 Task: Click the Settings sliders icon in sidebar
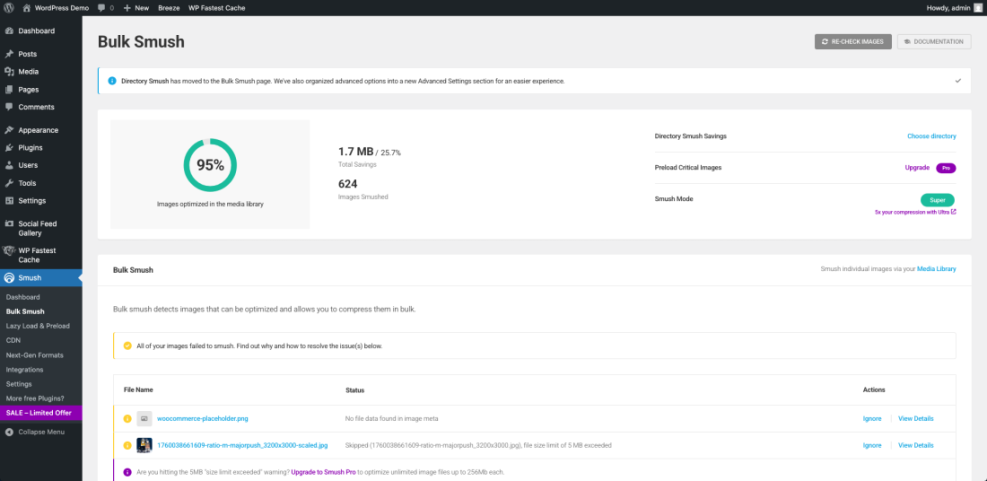[9, 201]
